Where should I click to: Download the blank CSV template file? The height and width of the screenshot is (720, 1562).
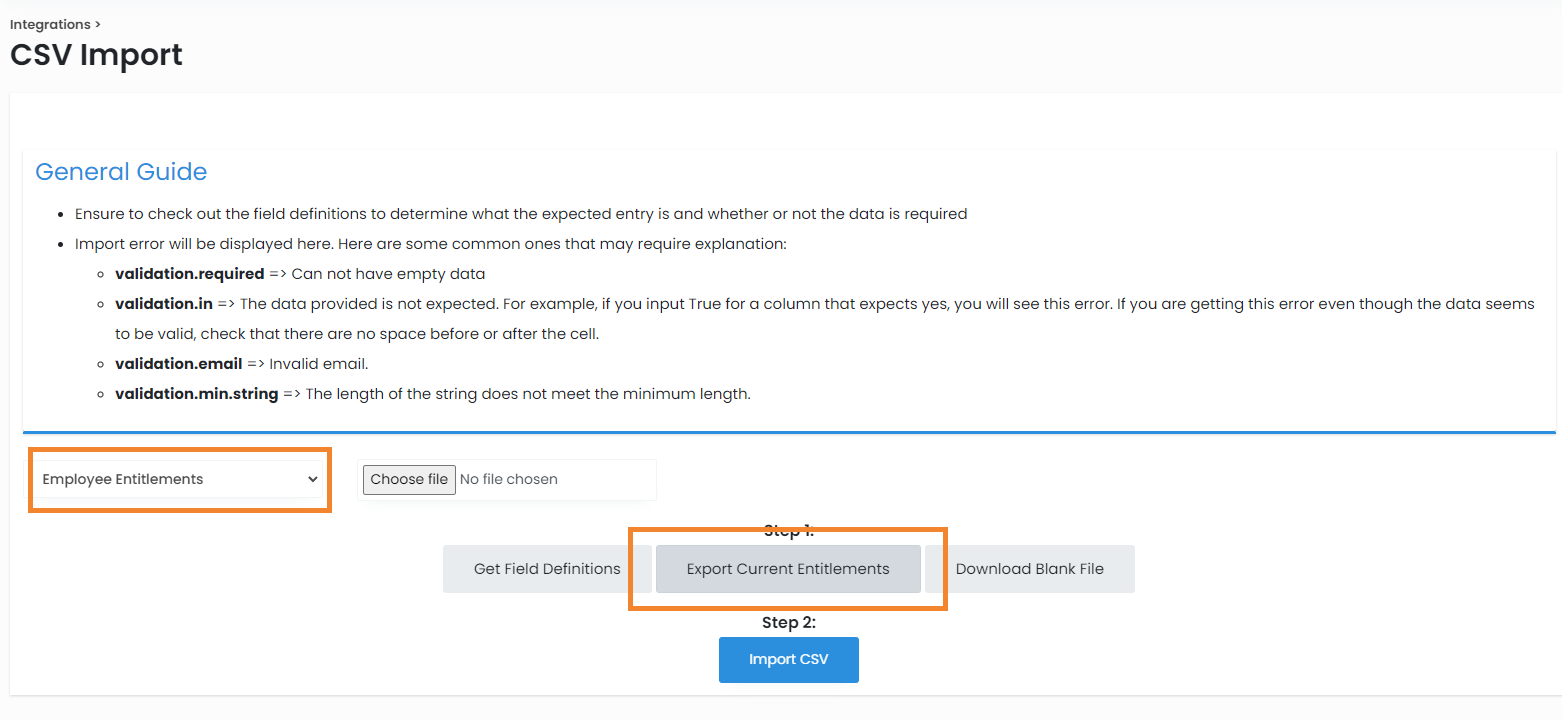[1029, 569]
